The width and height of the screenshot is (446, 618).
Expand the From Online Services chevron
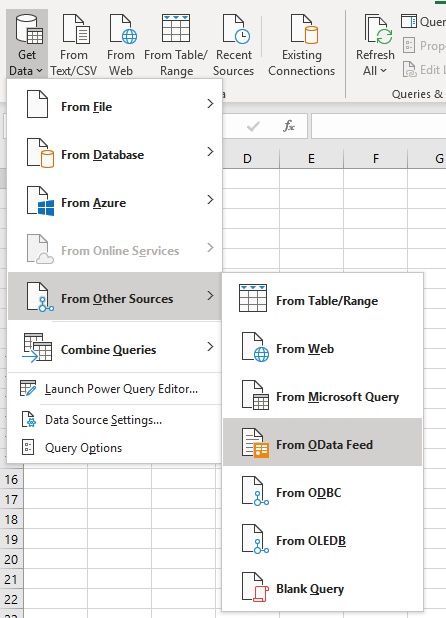click(x=210, y=248)
